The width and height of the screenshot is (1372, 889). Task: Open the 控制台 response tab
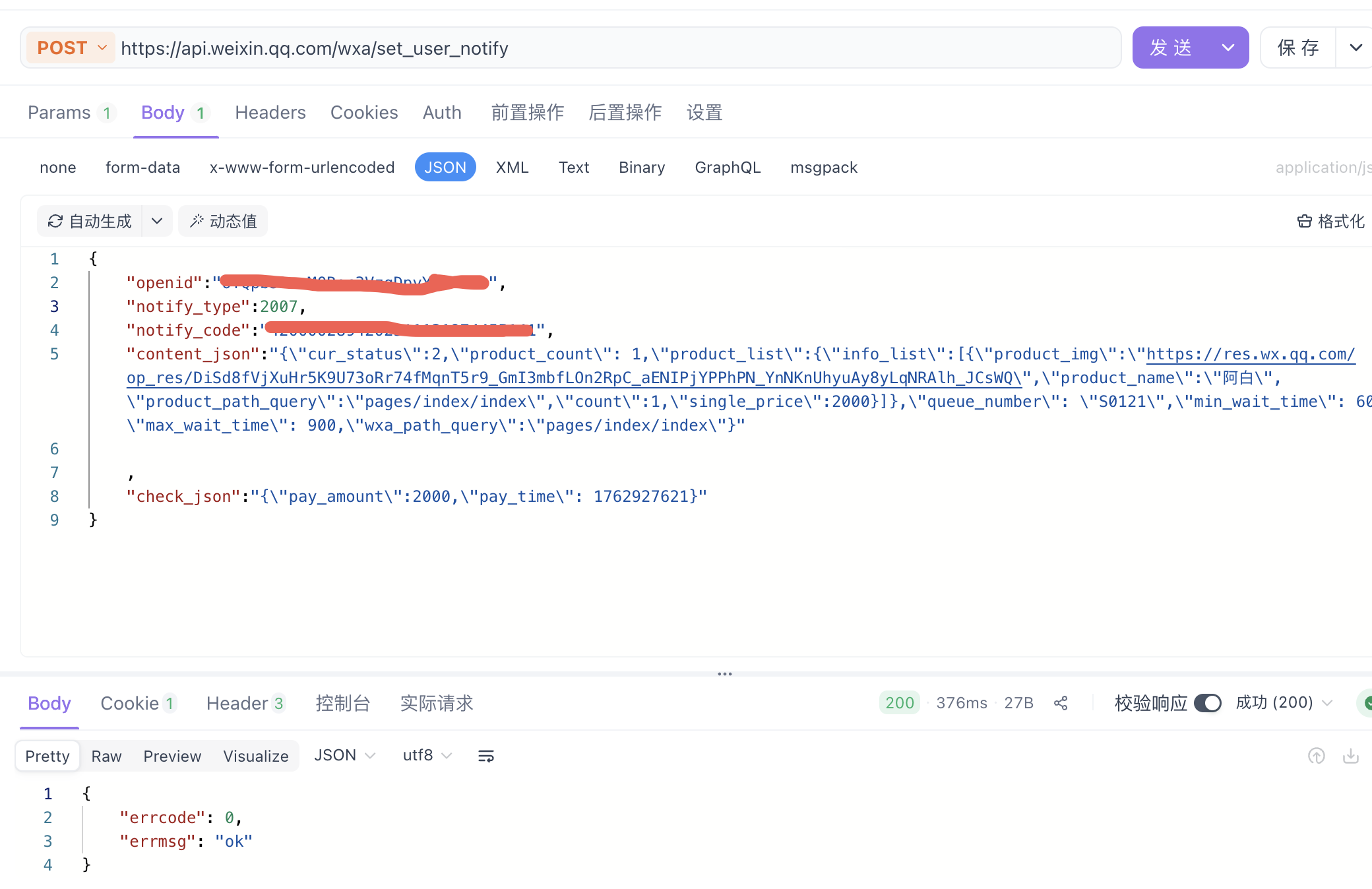pyautogui.click(x=342, y=704)
